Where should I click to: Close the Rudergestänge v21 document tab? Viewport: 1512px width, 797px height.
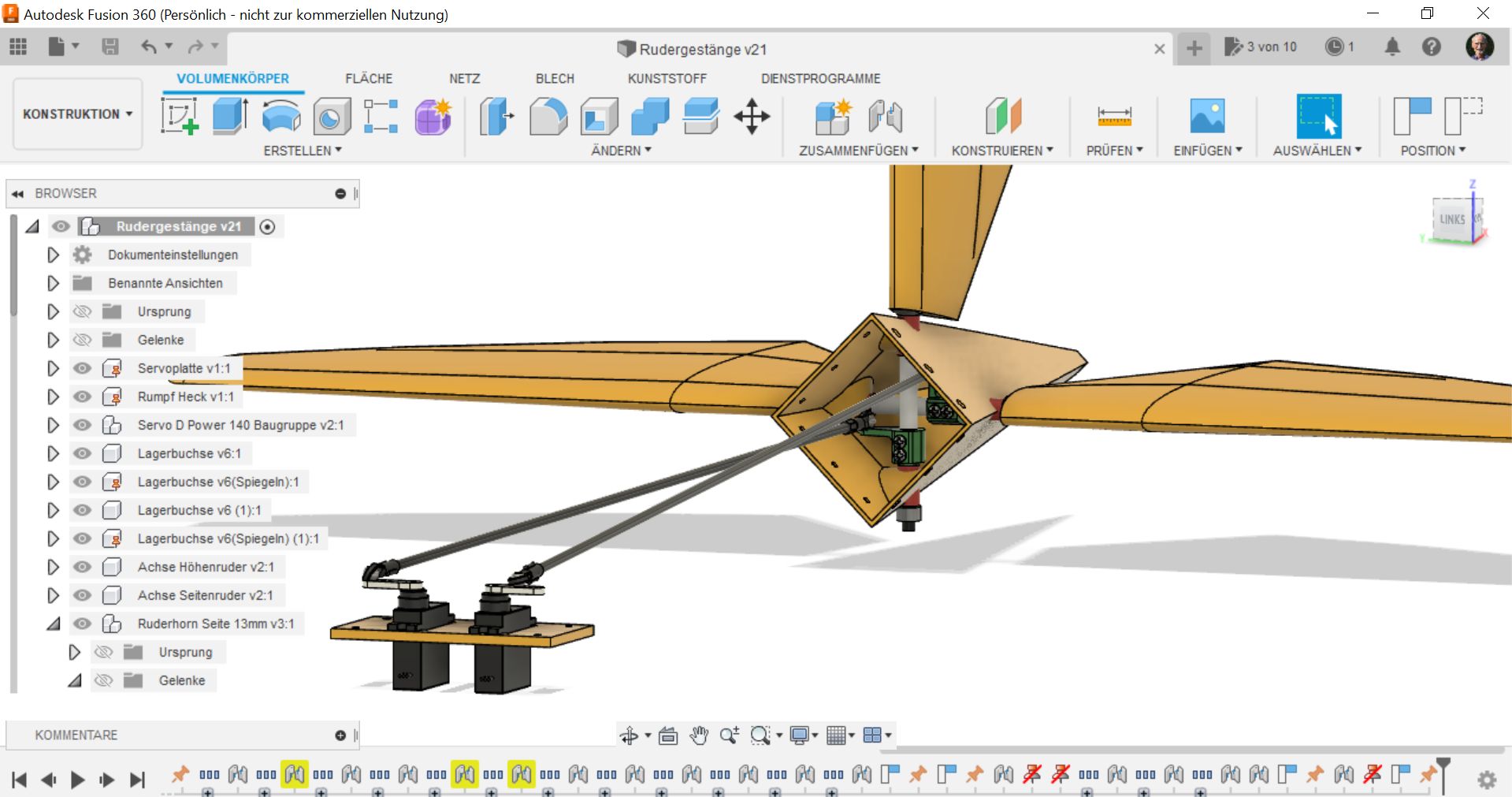1160,49
